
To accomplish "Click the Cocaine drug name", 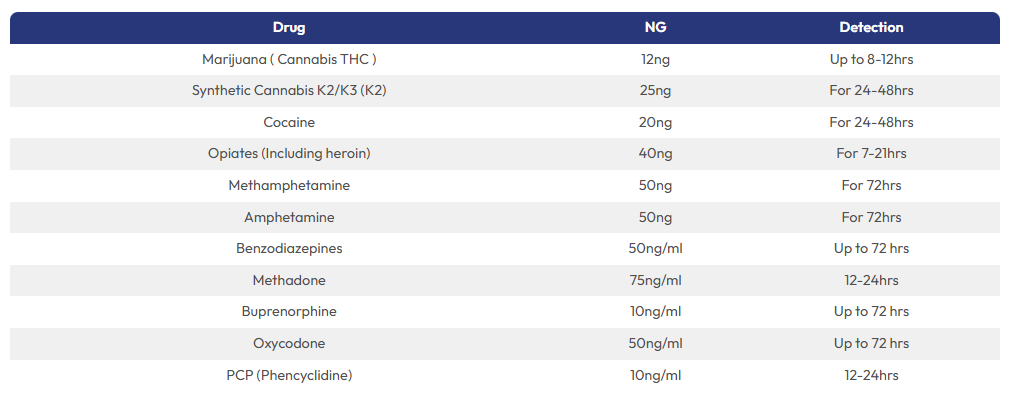I will pyautogui.click(x=289, y=123).
